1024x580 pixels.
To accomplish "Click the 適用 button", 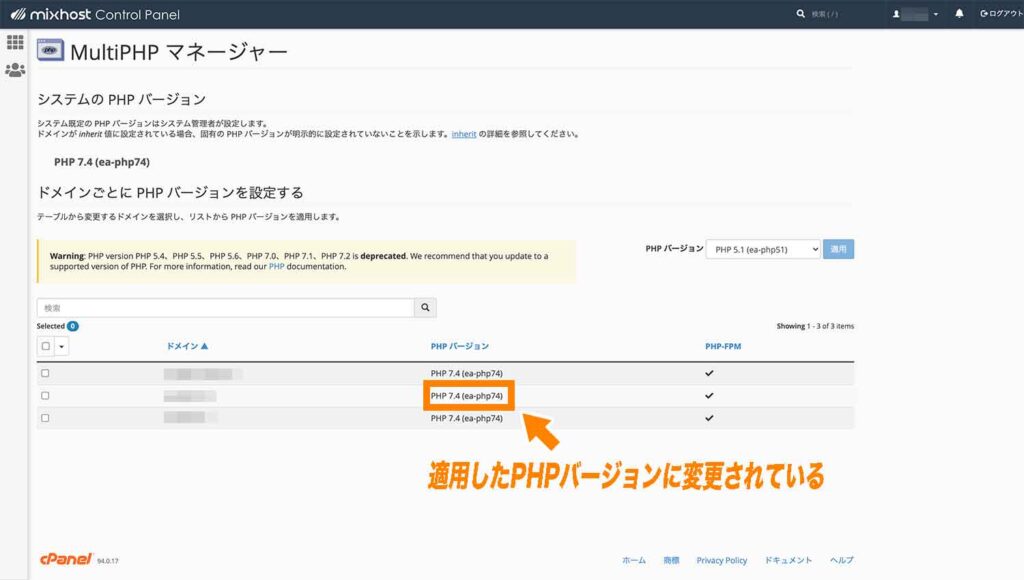I will click(x=838, y=248).
